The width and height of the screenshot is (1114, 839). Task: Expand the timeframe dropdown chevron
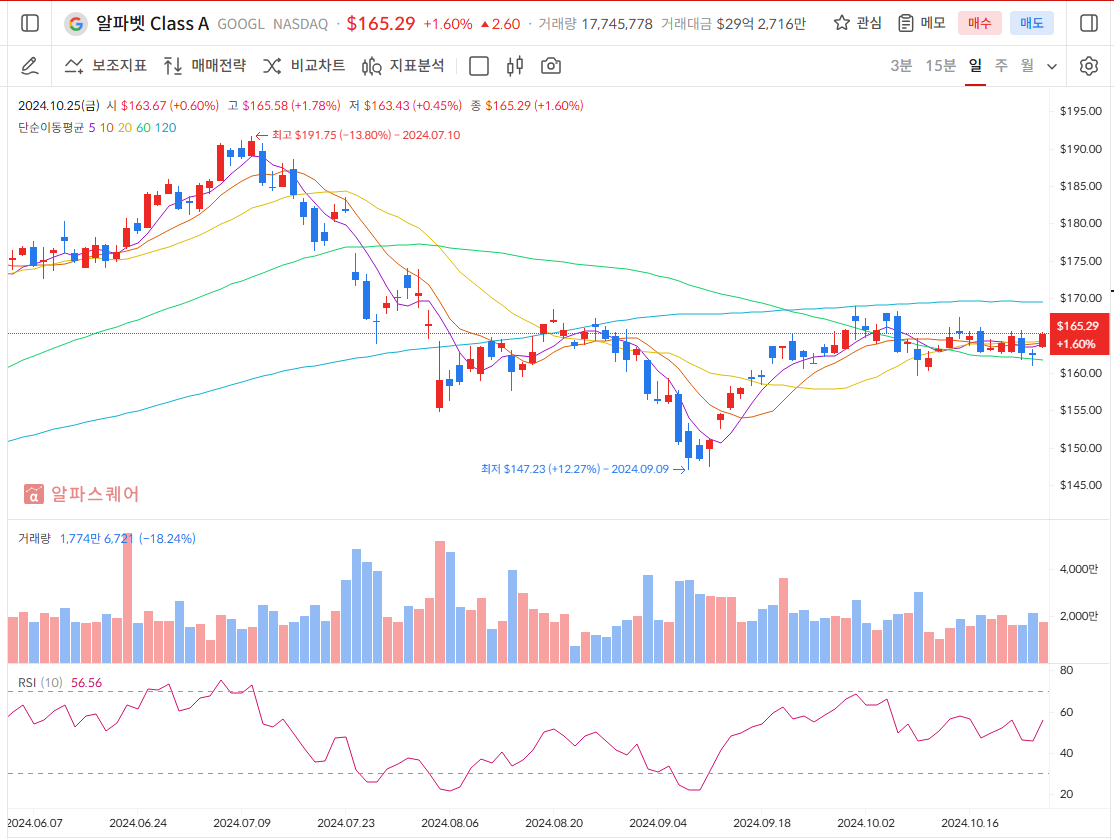[x=1052, y=66]
